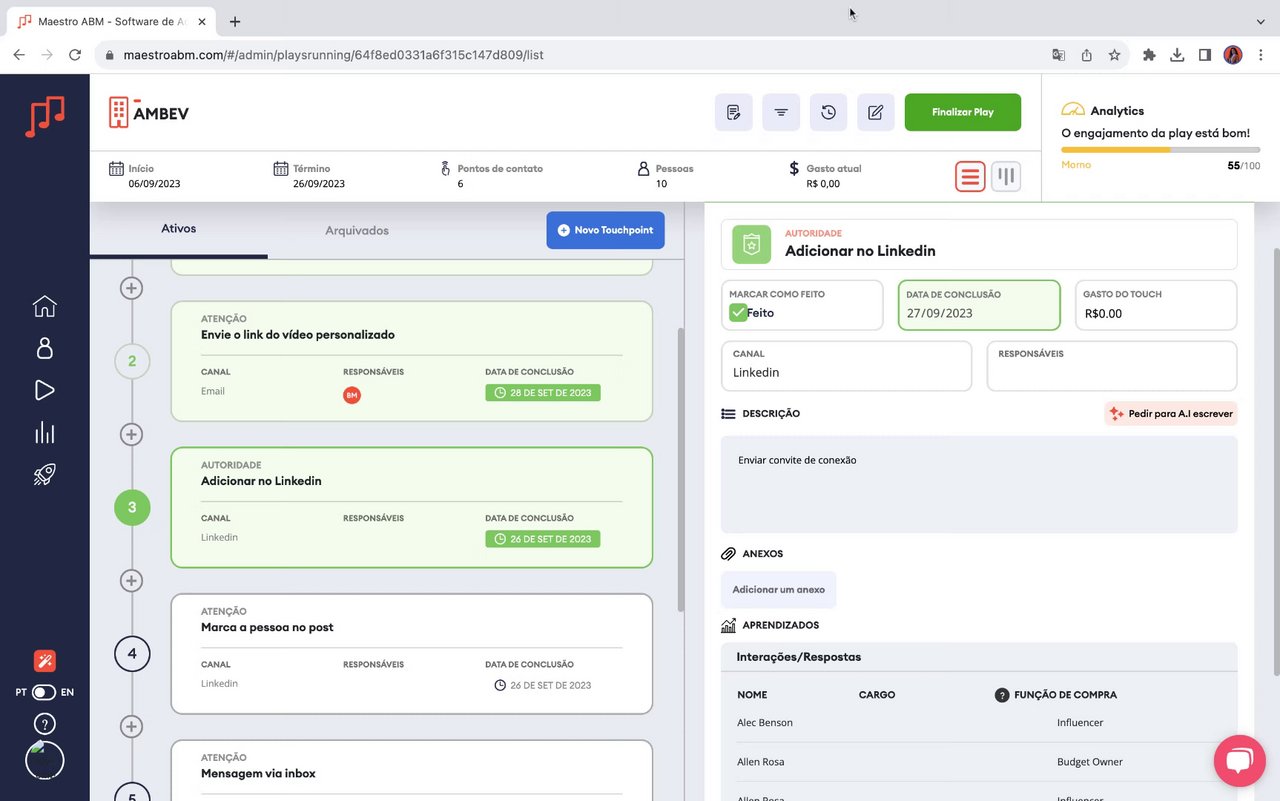
Task: Click step number 4 timeline marker
Action: (x=132, y=654)
